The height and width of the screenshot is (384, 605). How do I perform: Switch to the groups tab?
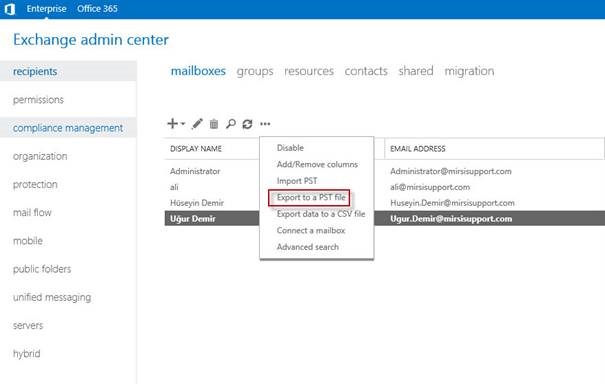(x=255, y=71)
